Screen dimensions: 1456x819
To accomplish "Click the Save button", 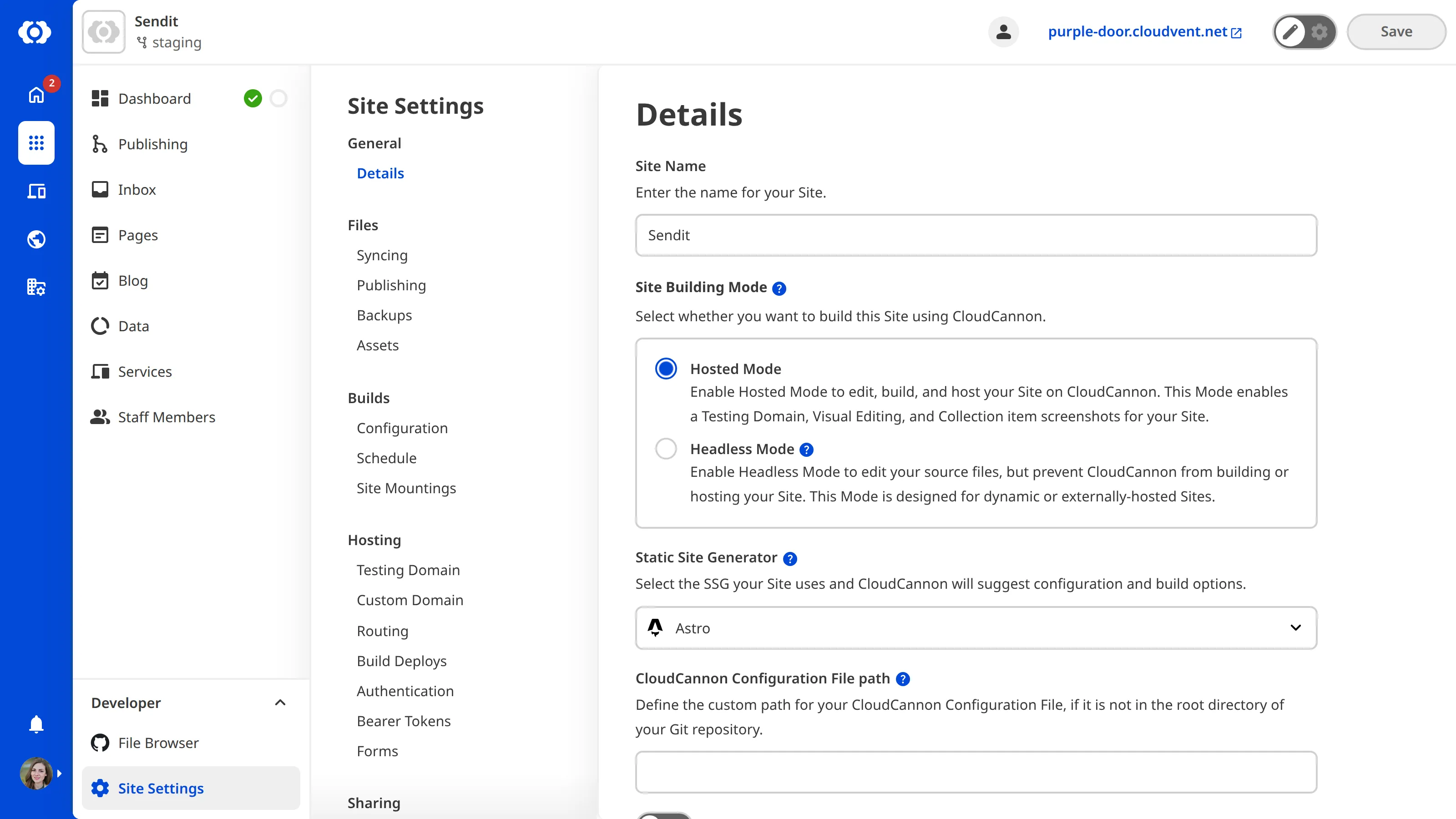I will [1395, 32].
